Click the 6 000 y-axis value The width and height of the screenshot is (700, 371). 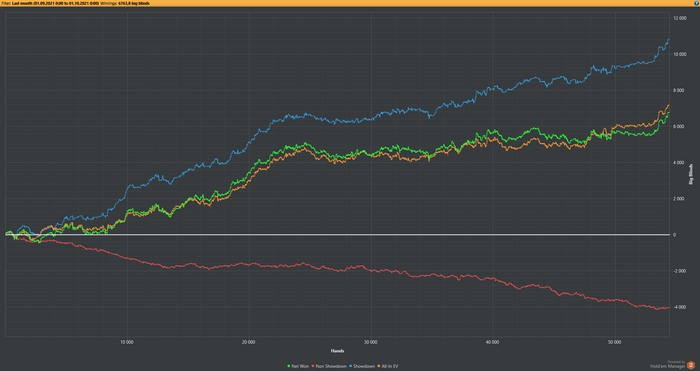(680, 126)
